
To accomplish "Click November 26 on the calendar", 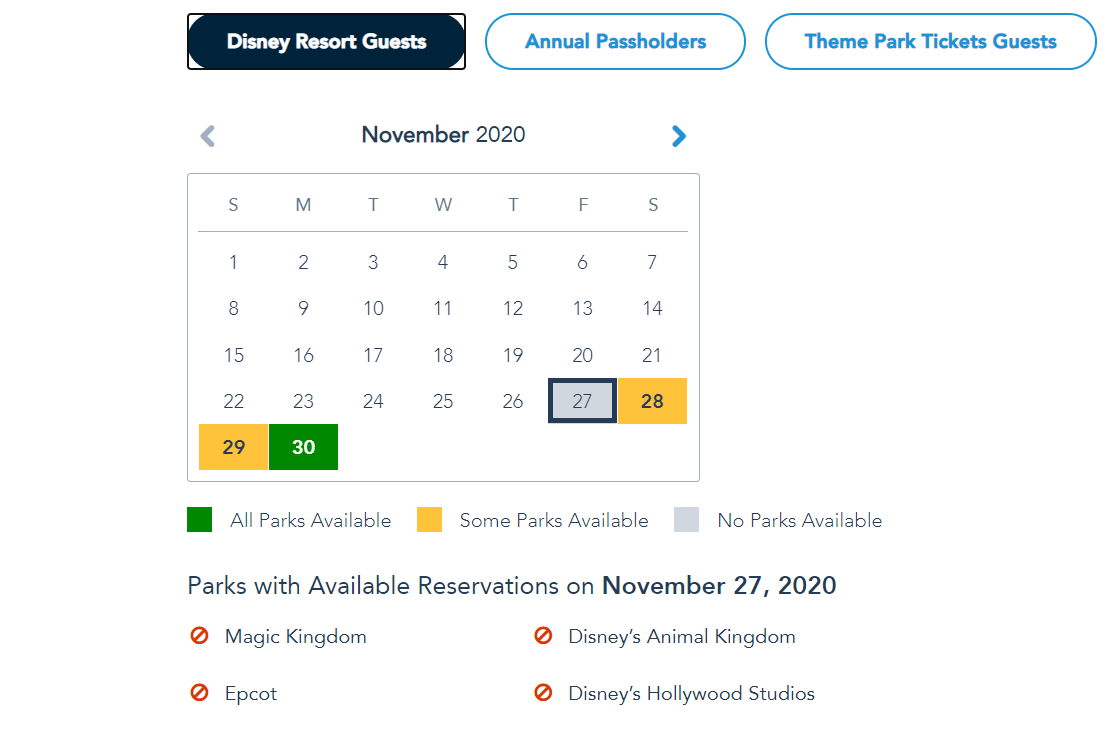I will click(513, 401).
